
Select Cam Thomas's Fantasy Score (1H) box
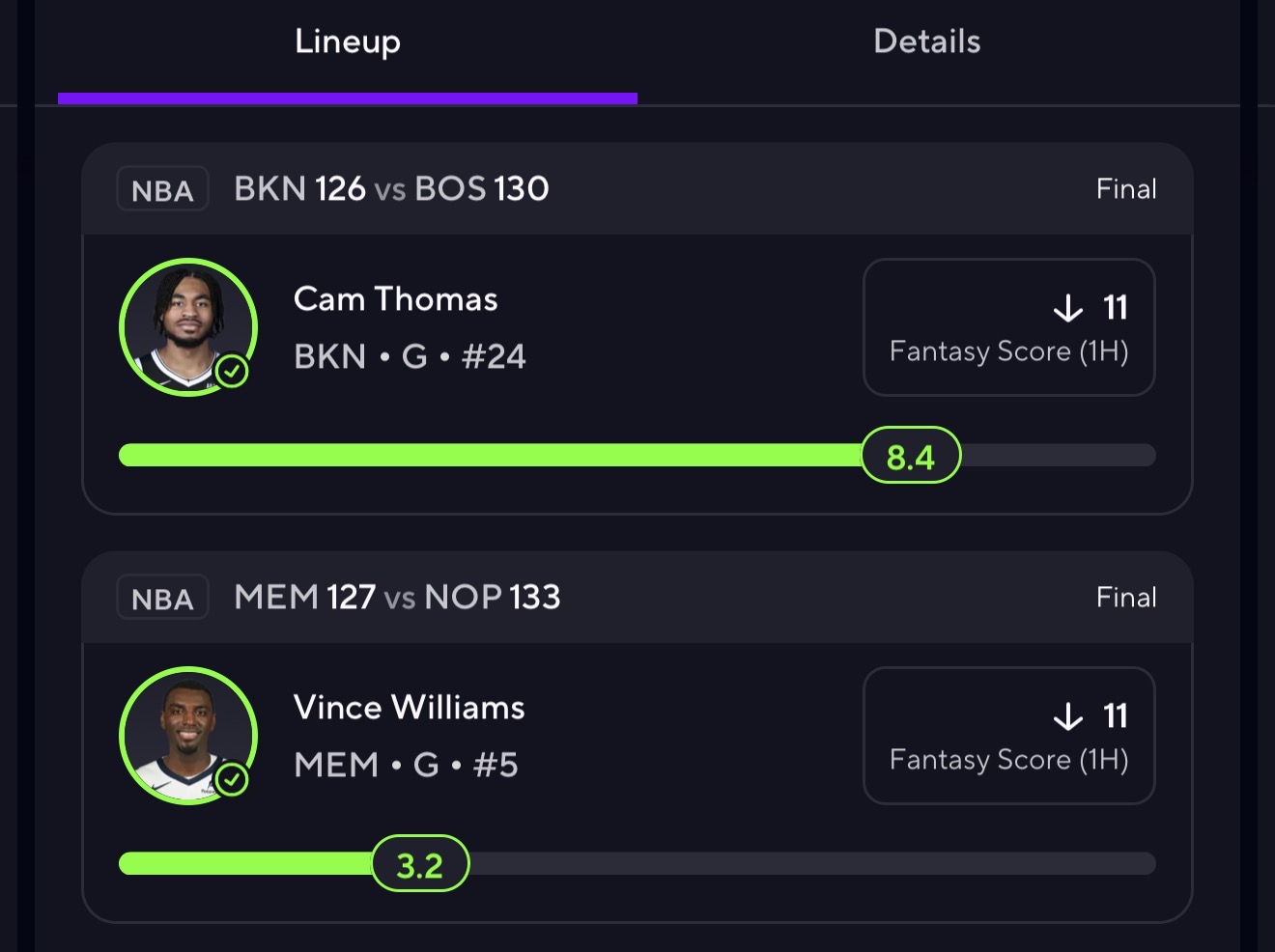tap(1008, 327)
